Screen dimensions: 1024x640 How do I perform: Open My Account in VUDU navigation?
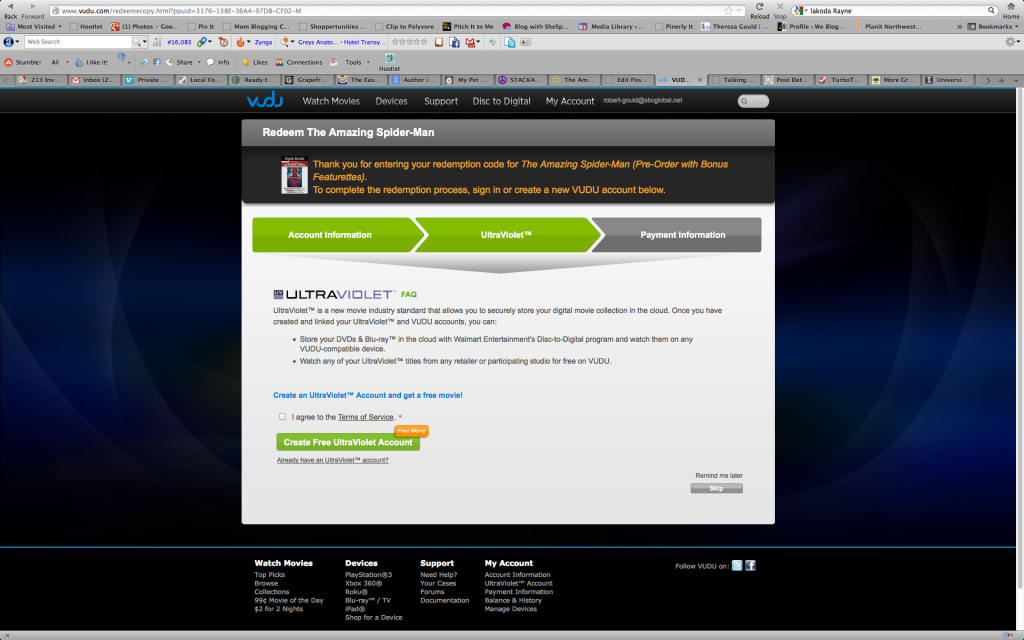pos(570,101)
